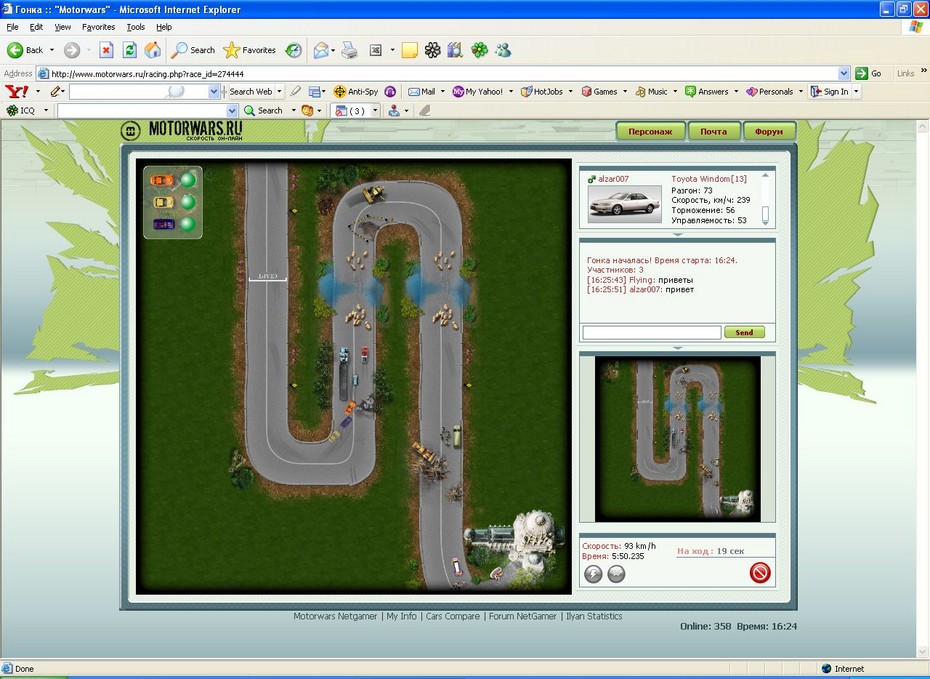Image resolution: width=930 pixels, height=679 pixels.
Task: Open the Search pane in IE toolbar
Action: pyautogui.click(x=193, y=50)
